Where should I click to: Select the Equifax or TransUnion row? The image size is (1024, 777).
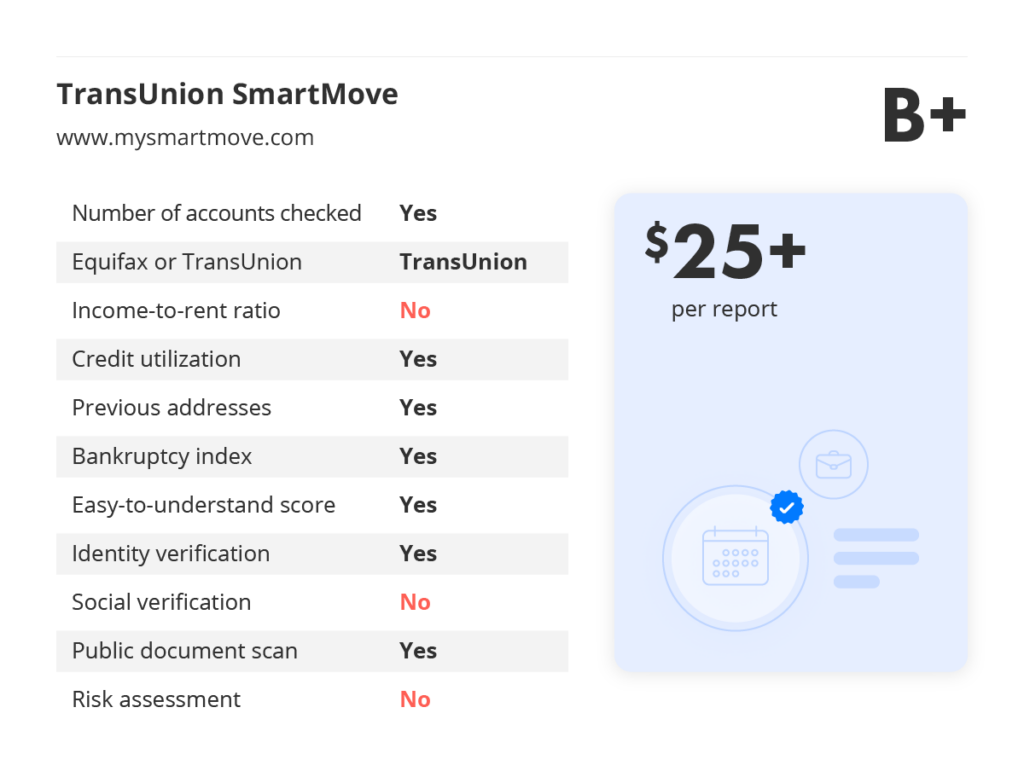[x=312, y=262]
